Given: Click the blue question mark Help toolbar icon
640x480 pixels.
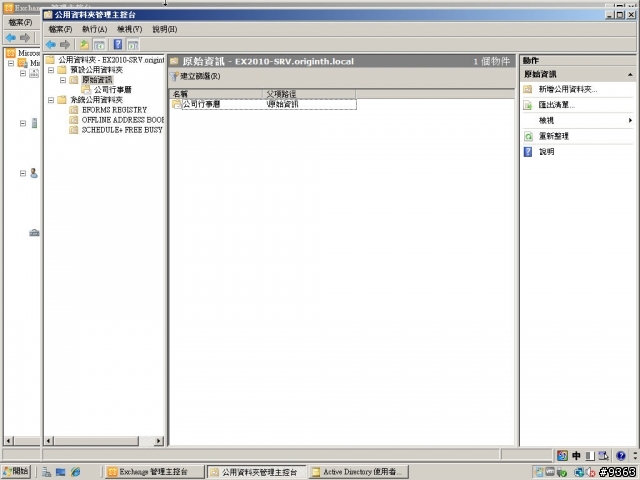Looking at the screenshot, I should (x=118, y=44).
